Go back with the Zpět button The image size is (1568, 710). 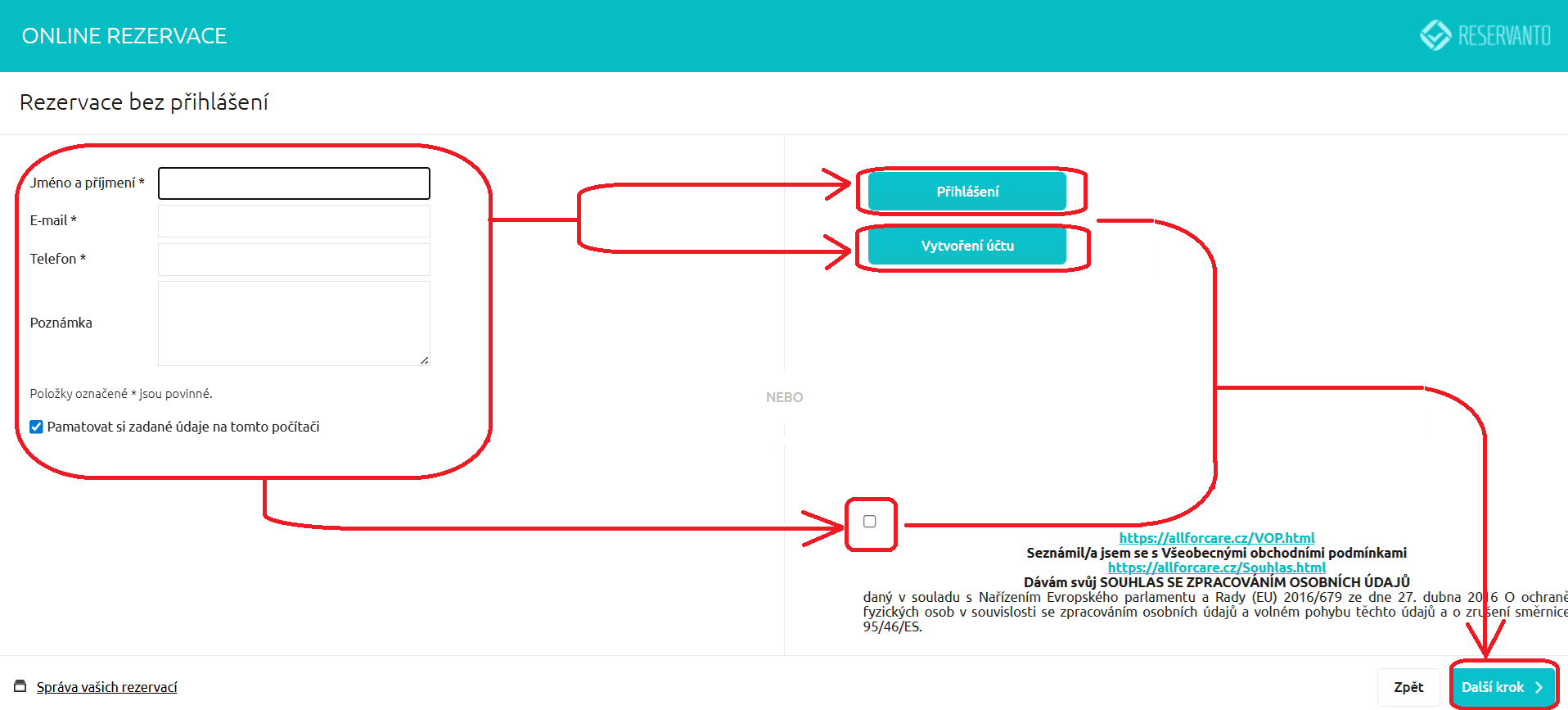pos(1408,687)
